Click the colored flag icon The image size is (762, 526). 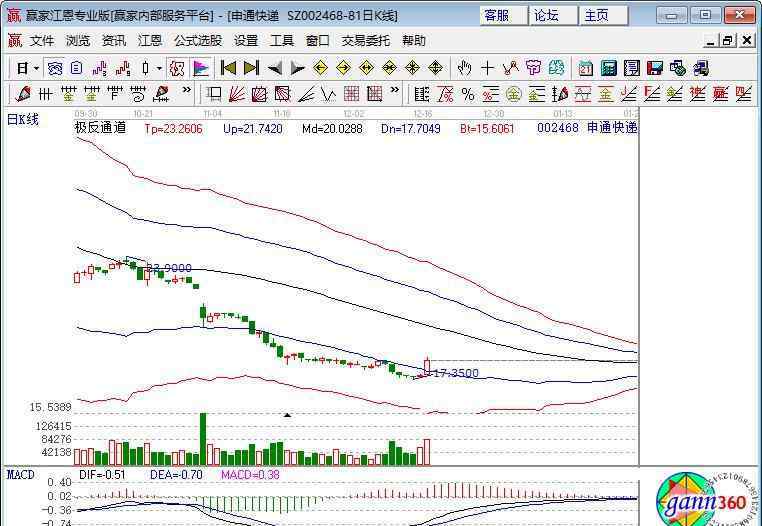[x=201, y=68]
